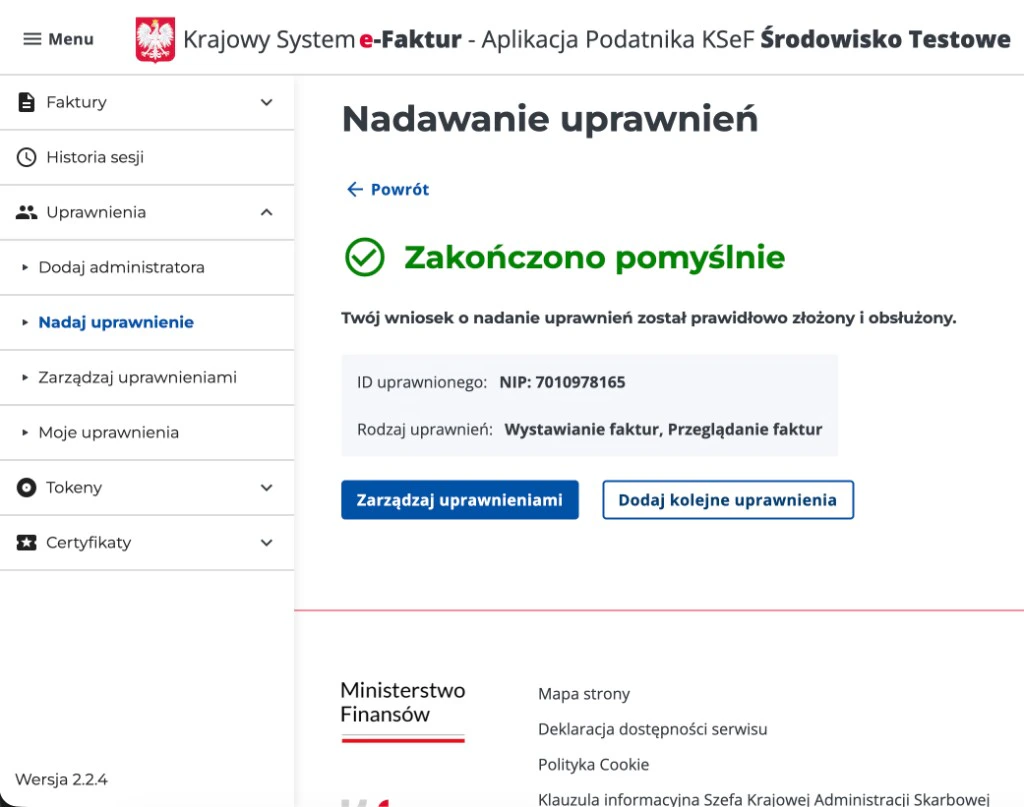Open Historia sesji in sidebar
The height and width of the screenshot is (807, 1024).
tap(147, 157)
